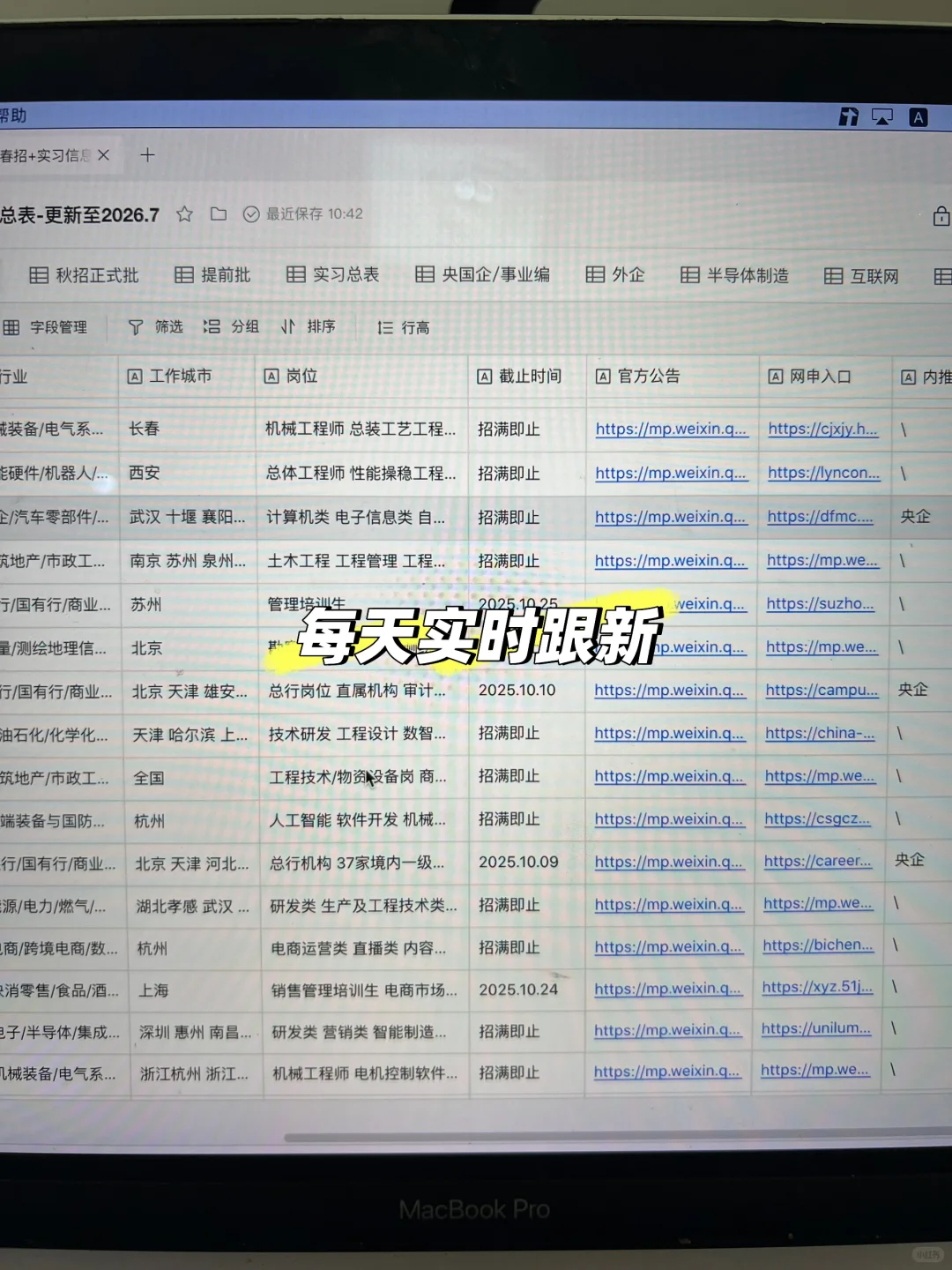
Task: Open https://lyncon... application link
Action: pos(823,473)
